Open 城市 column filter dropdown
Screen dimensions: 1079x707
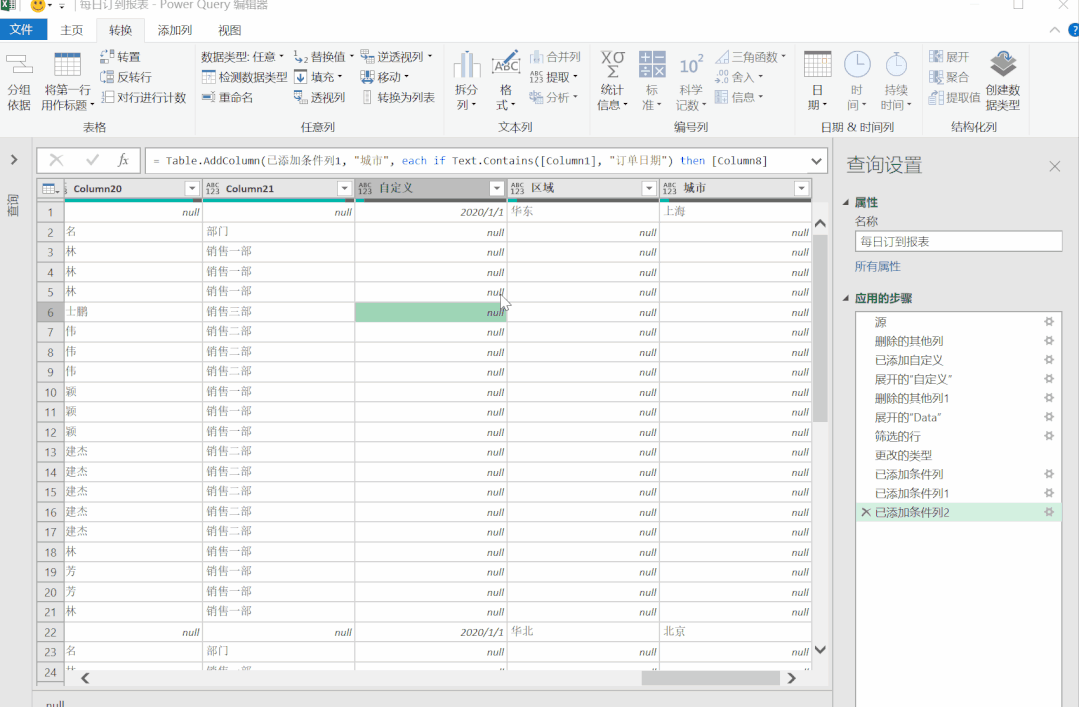coord(801,189)
